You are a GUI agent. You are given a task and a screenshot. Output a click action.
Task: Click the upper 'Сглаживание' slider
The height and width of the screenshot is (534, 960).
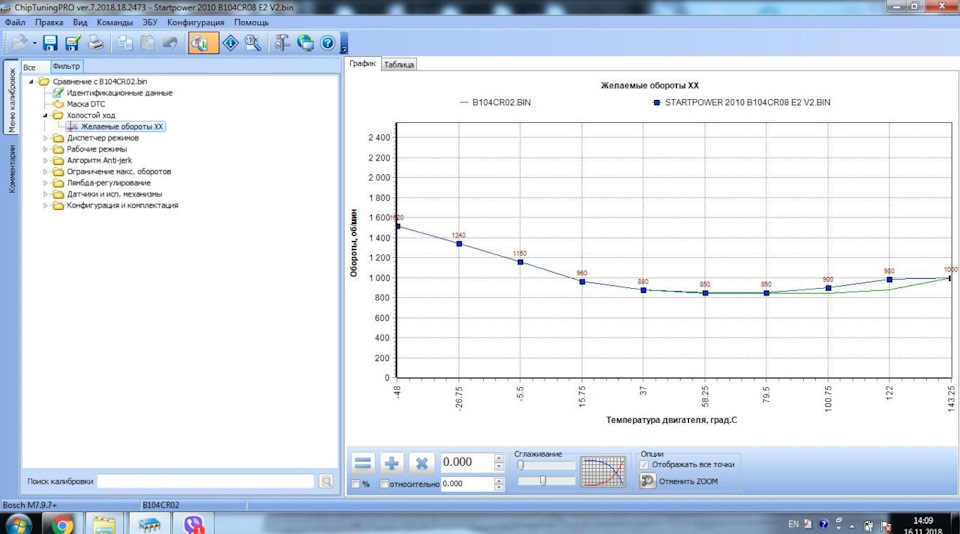[546, 465]
